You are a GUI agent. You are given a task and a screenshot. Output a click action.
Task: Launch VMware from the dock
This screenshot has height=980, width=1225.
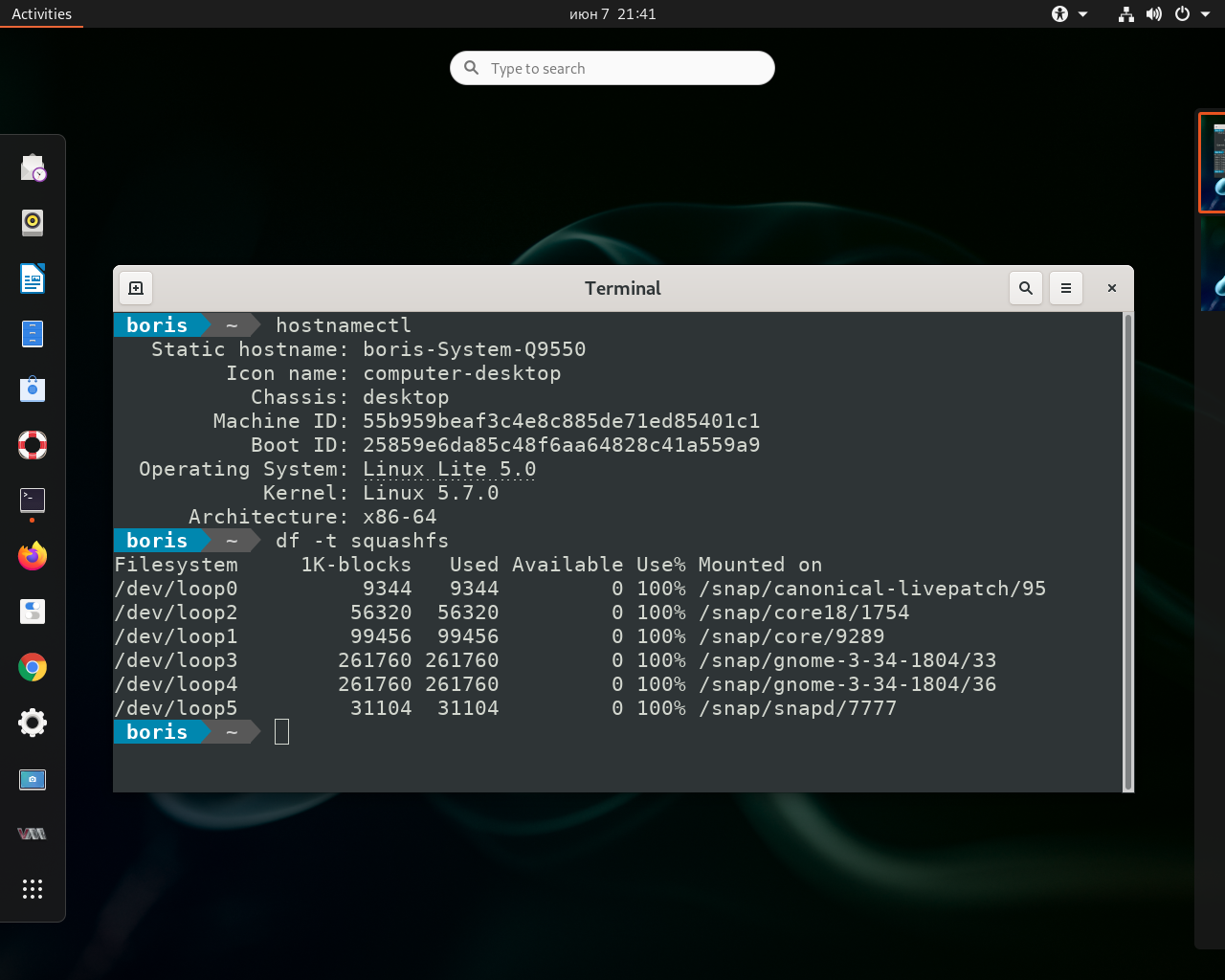coord(32,834)
